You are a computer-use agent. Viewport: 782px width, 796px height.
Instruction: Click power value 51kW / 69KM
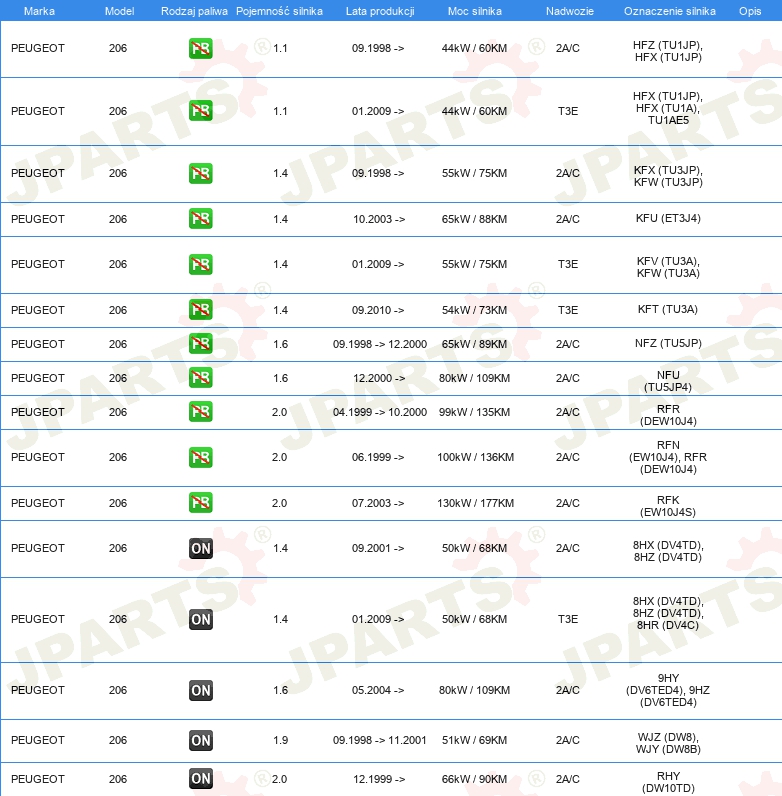pos(474,740)
